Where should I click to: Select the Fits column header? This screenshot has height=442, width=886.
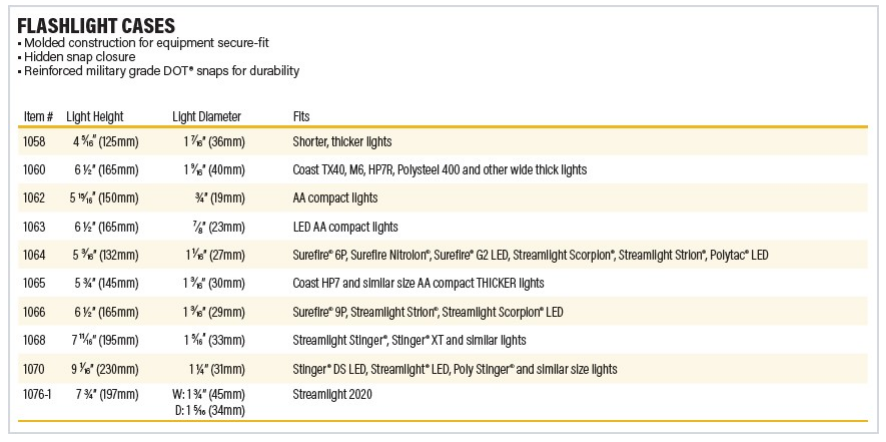(301, 116)
